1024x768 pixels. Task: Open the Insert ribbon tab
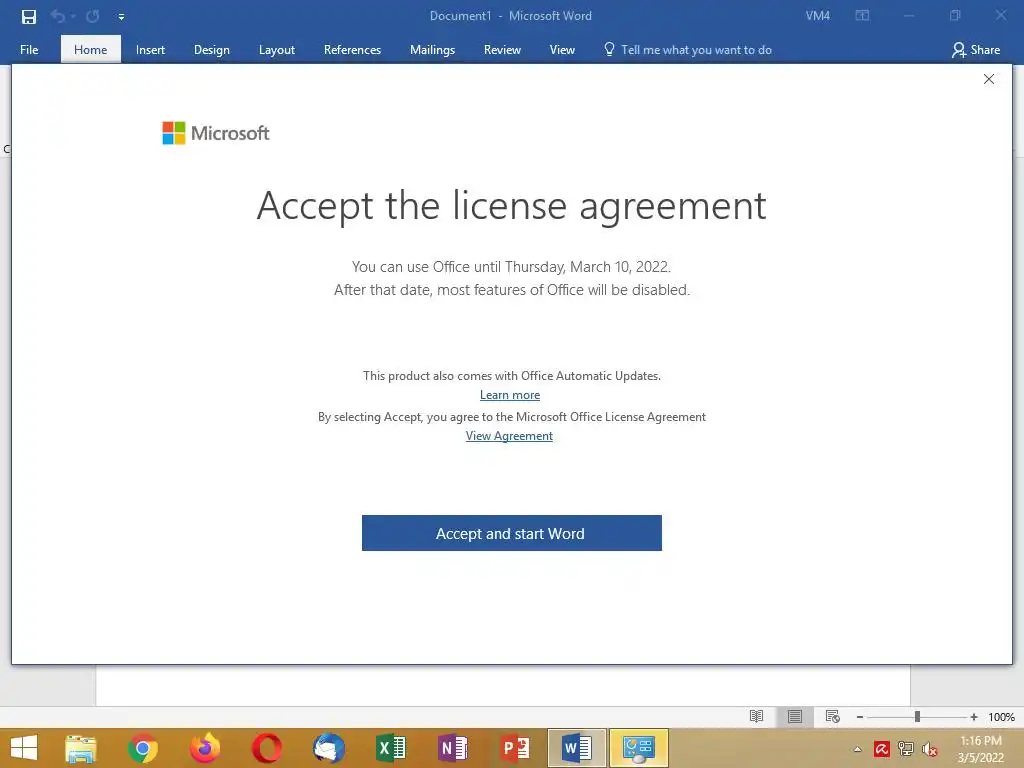[x=150, y=50]
